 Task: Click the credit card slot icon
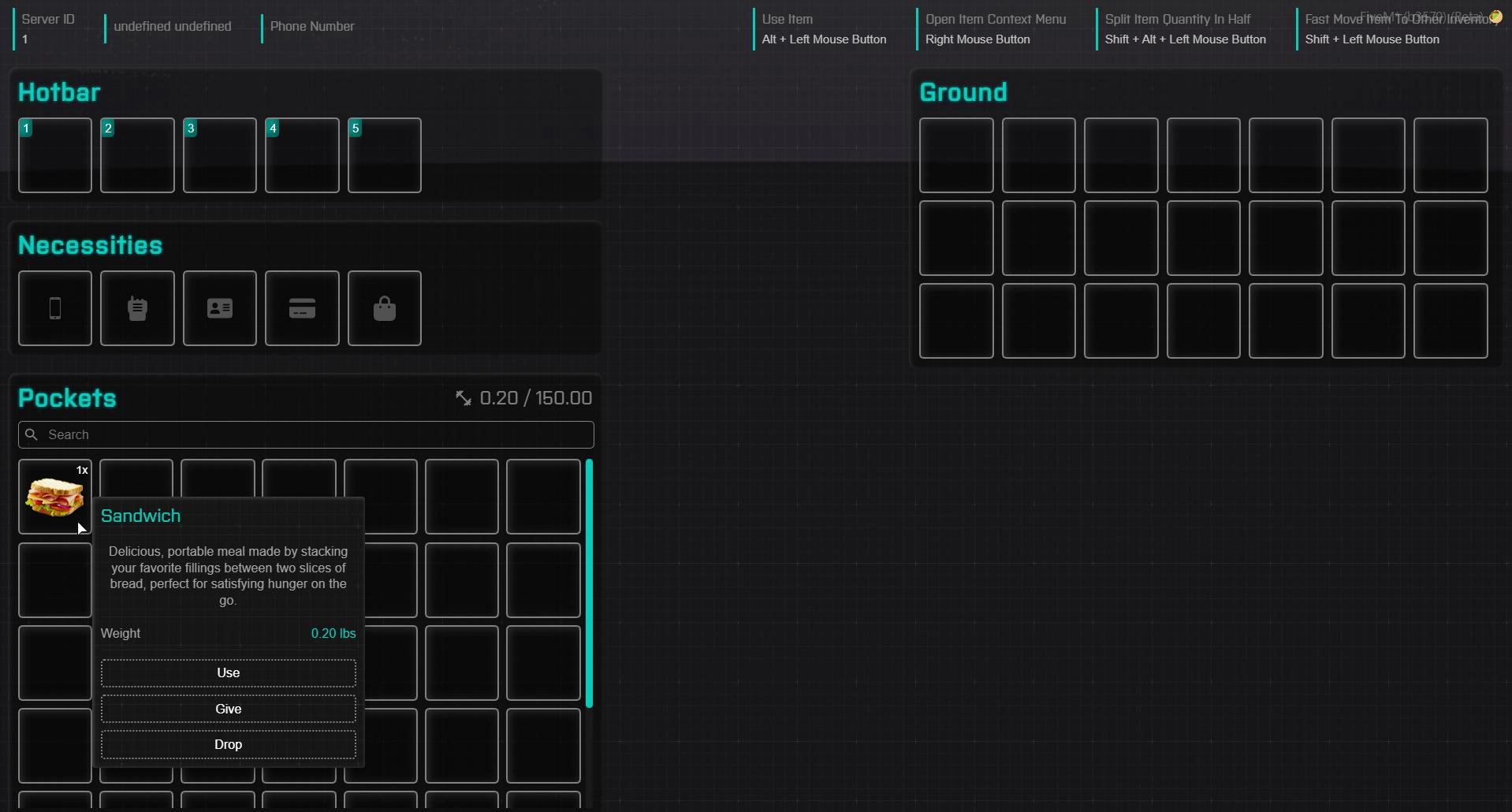coord(302,308)
